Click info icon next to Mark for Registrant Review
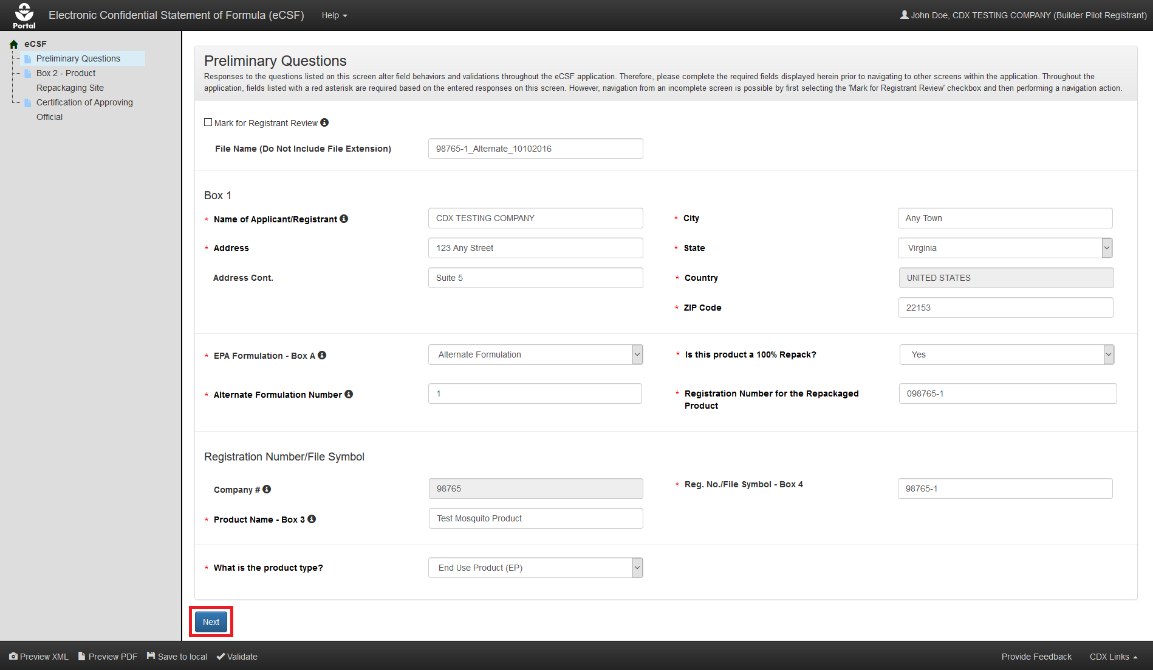This screenshot has height=670, width=1153. [x=324, y=123]
